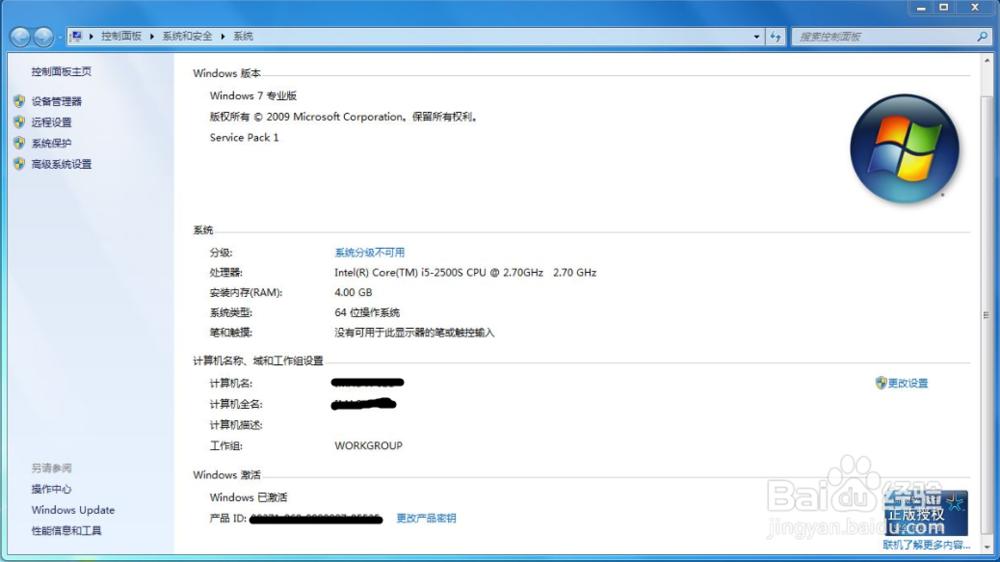Click the Windows 7 专业版 text
This screenshot has width=1000, height=562.
(253, 96)
